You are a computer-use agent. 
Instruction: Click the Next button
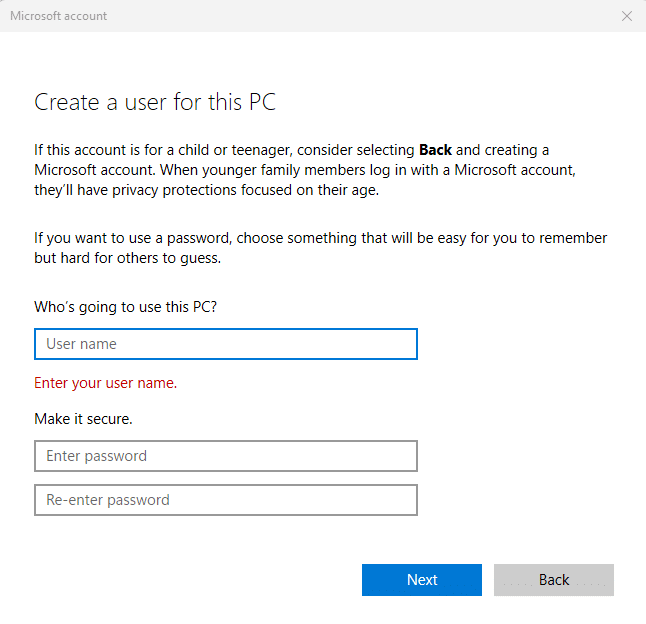pyautogui.click(x=422, y=580)
